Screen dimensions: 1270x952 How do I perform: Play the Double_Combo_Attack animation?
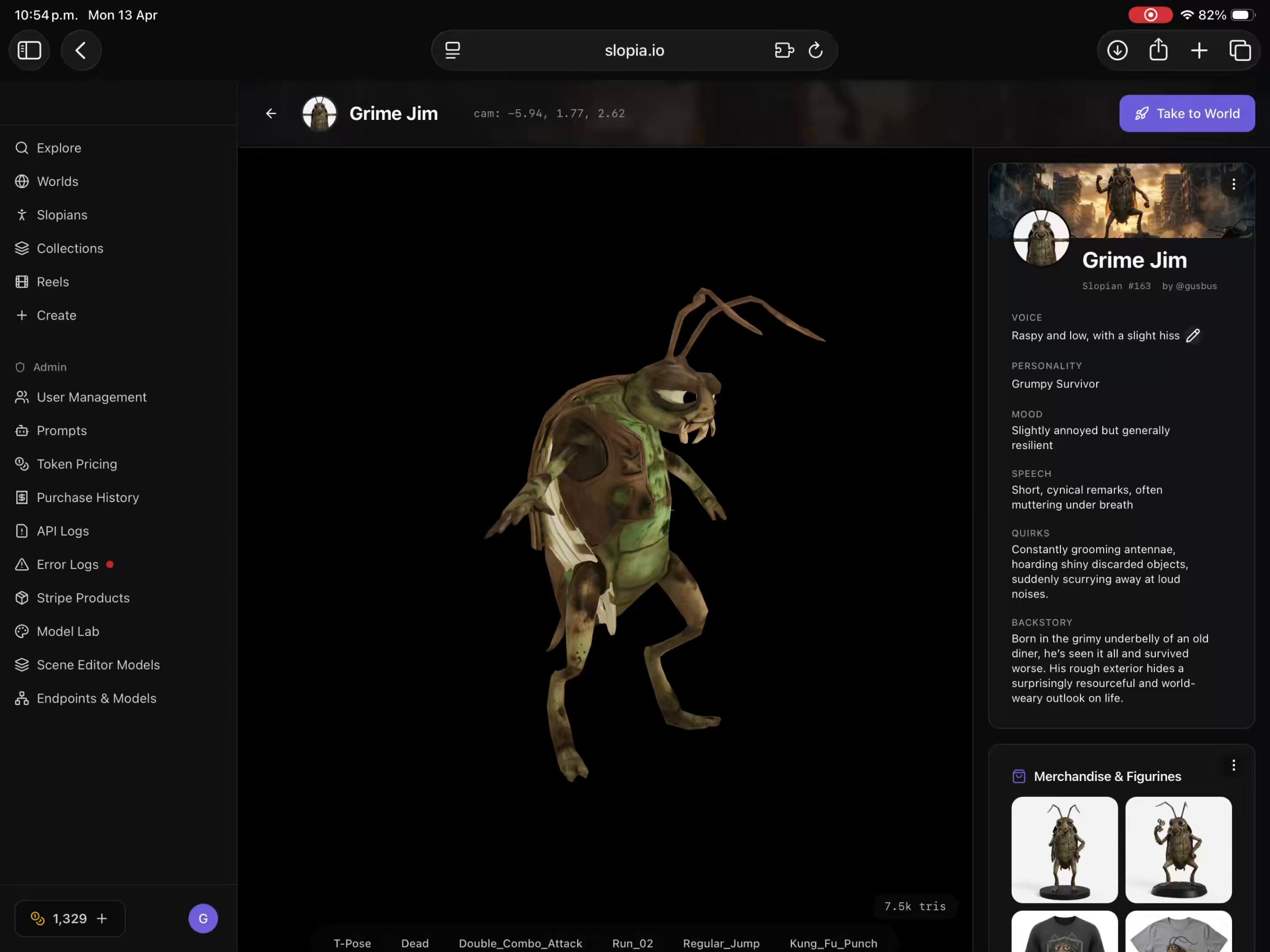(520, 943)
